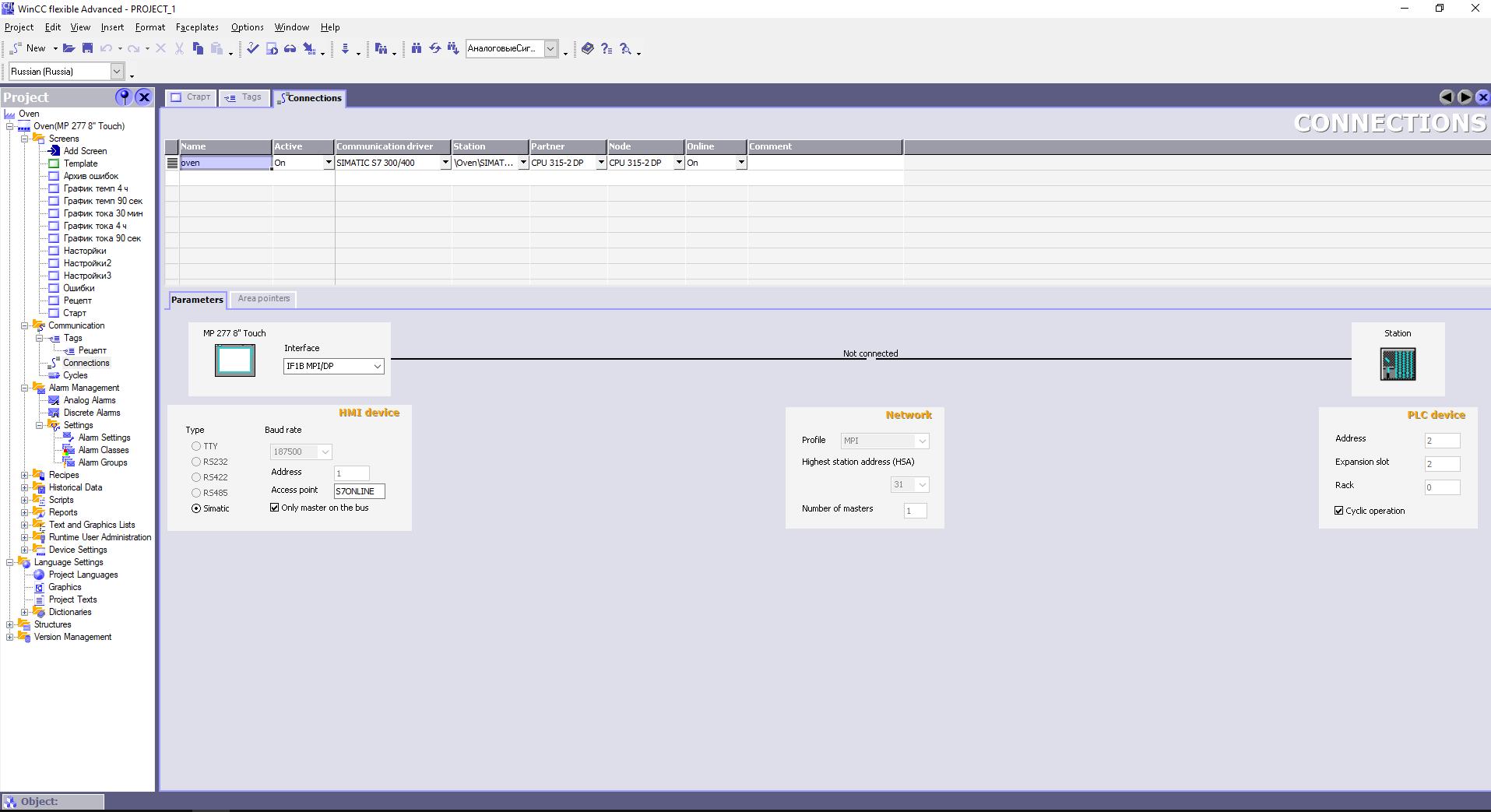The height and width of the screenshot is (812, 1491).
Task: Click the Open project folder icon
Action: coord(69,48)
